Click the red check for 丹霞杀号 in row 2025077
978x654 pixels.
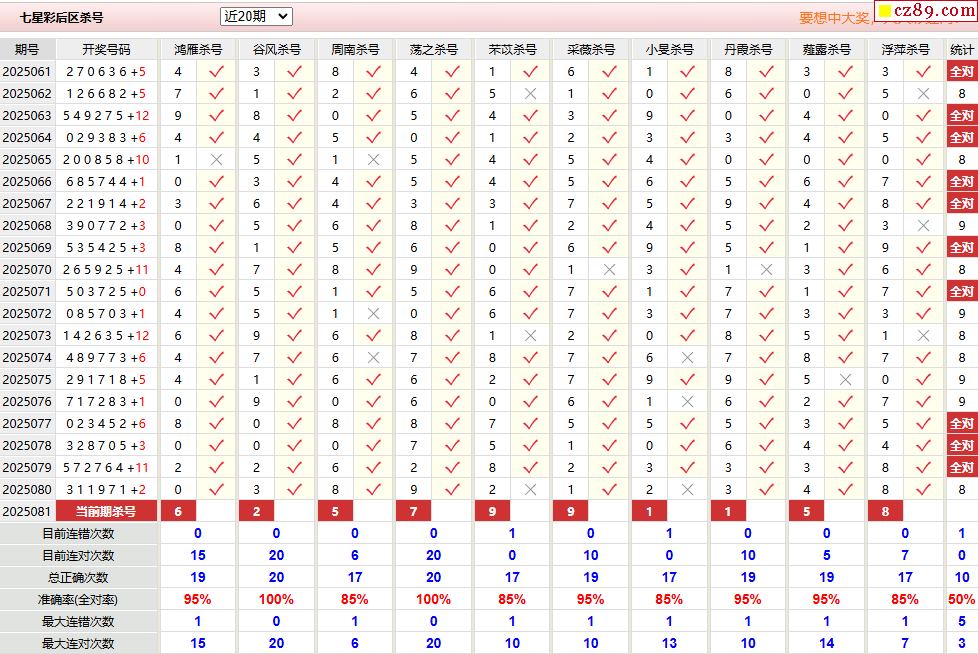pyautogui.click(x=767, y=423)
